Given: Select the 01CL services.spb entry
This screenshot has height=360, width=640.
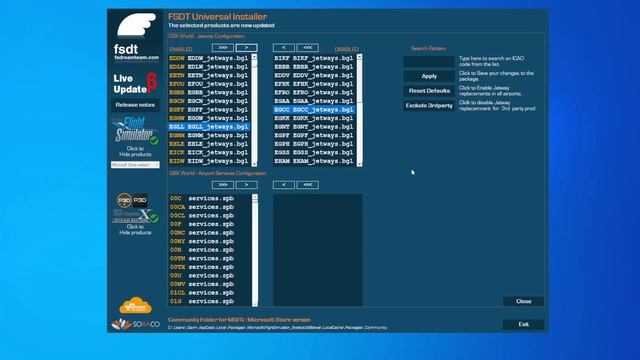Looking at the screenshot, I should coord(210,293).
